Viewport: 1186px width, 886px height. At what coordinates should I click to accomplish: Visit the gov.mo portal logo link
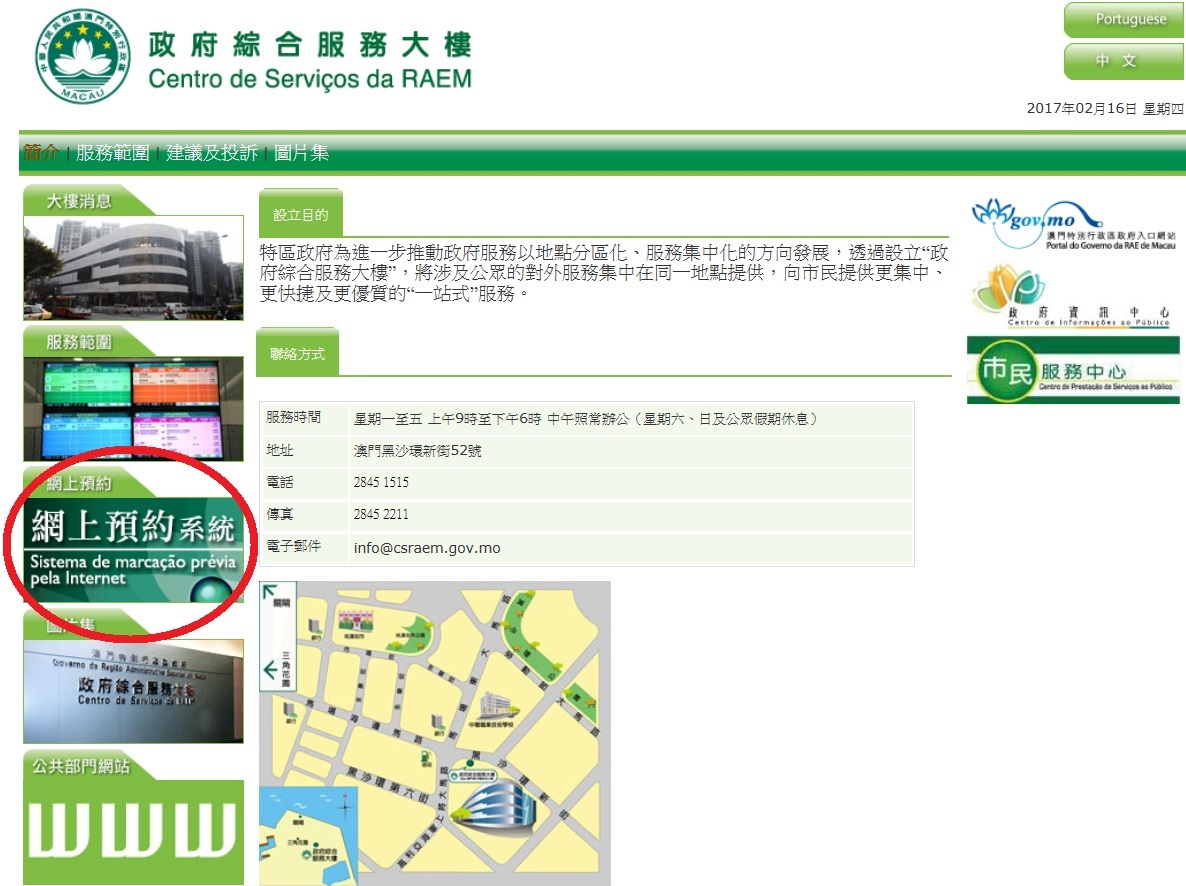pos(1073,225)
